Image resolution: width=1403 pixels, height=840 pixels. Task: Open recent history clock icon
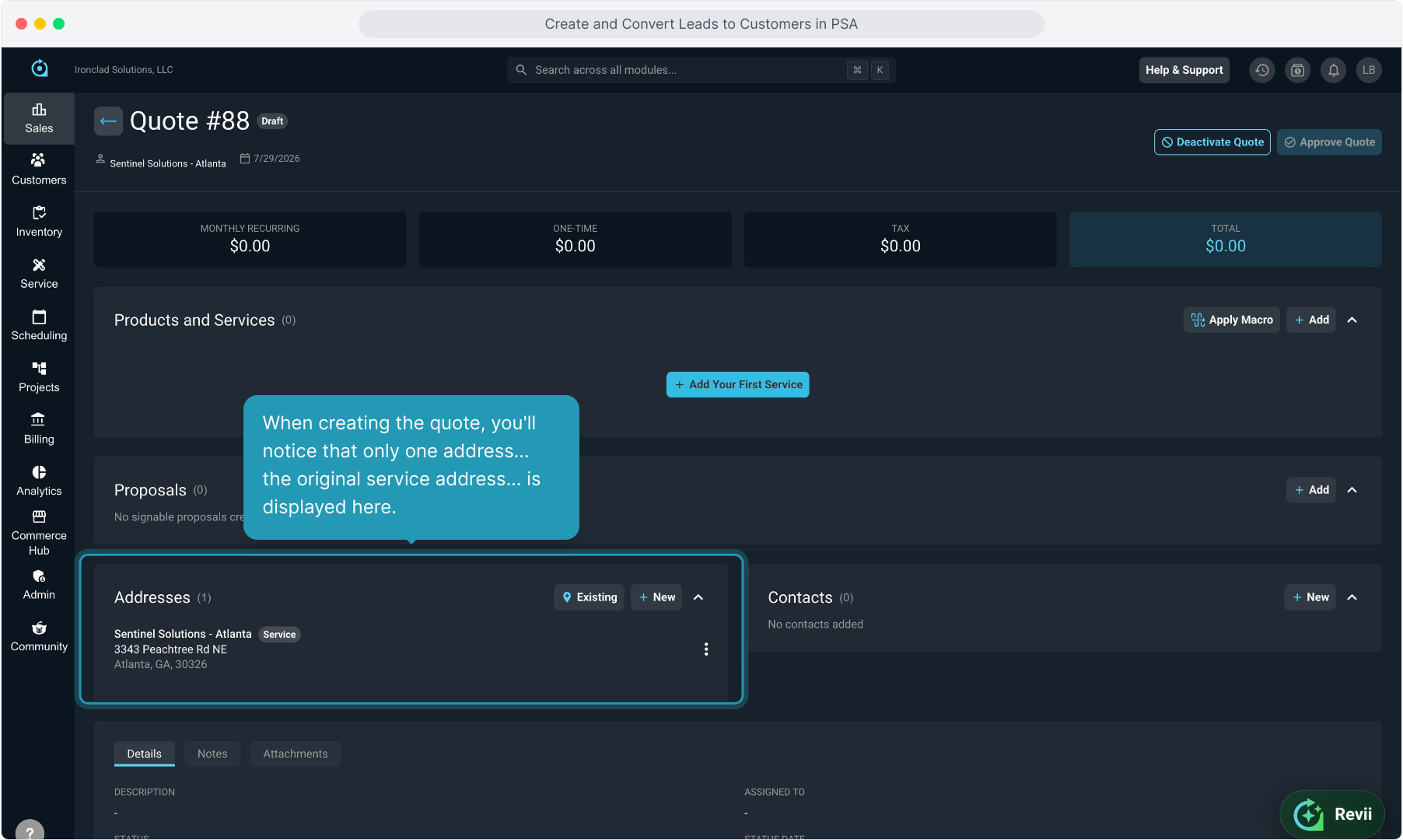1262,70
